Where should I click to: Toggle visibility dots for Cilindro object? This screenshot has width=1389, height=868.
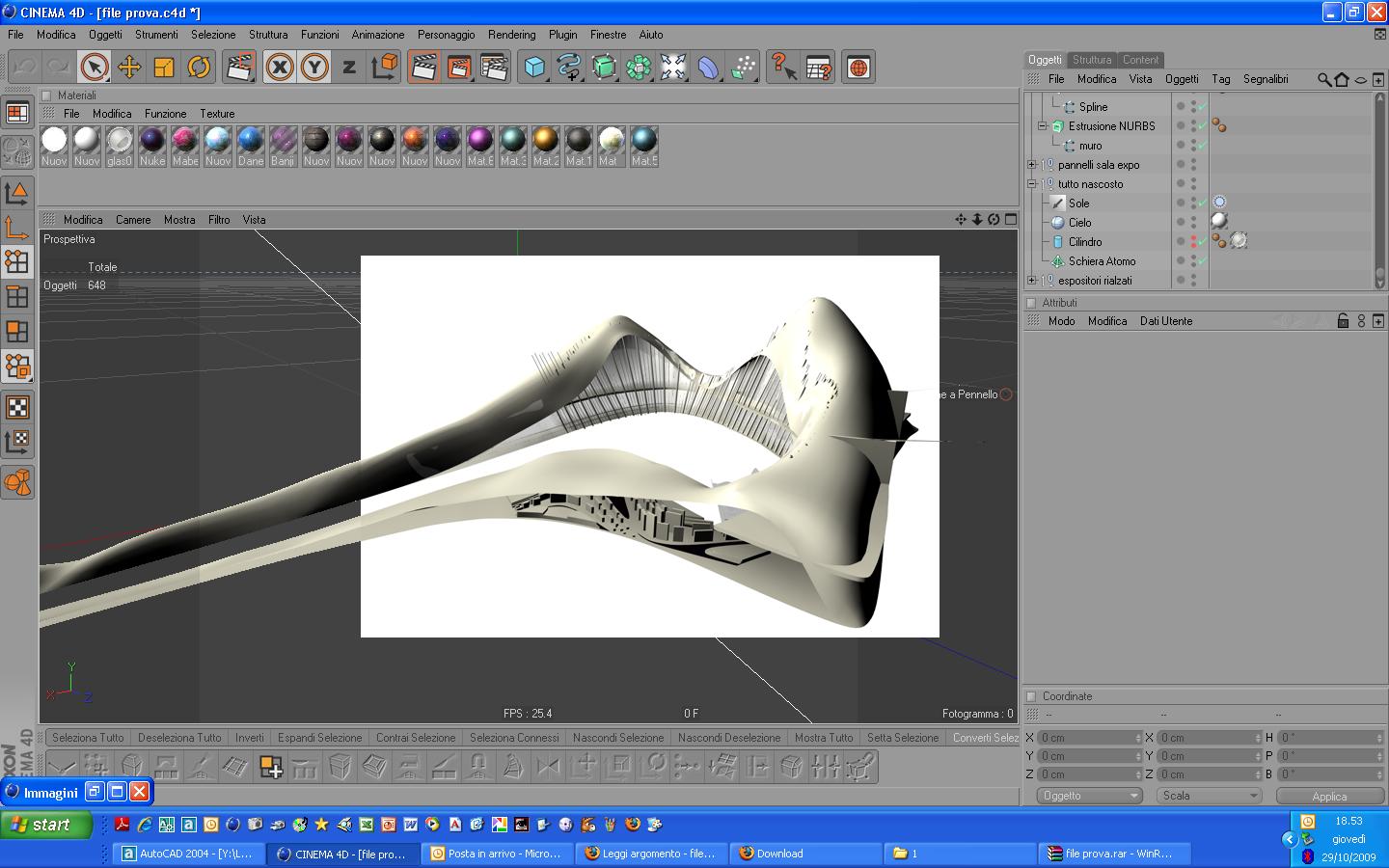[x=1193, y=241]
